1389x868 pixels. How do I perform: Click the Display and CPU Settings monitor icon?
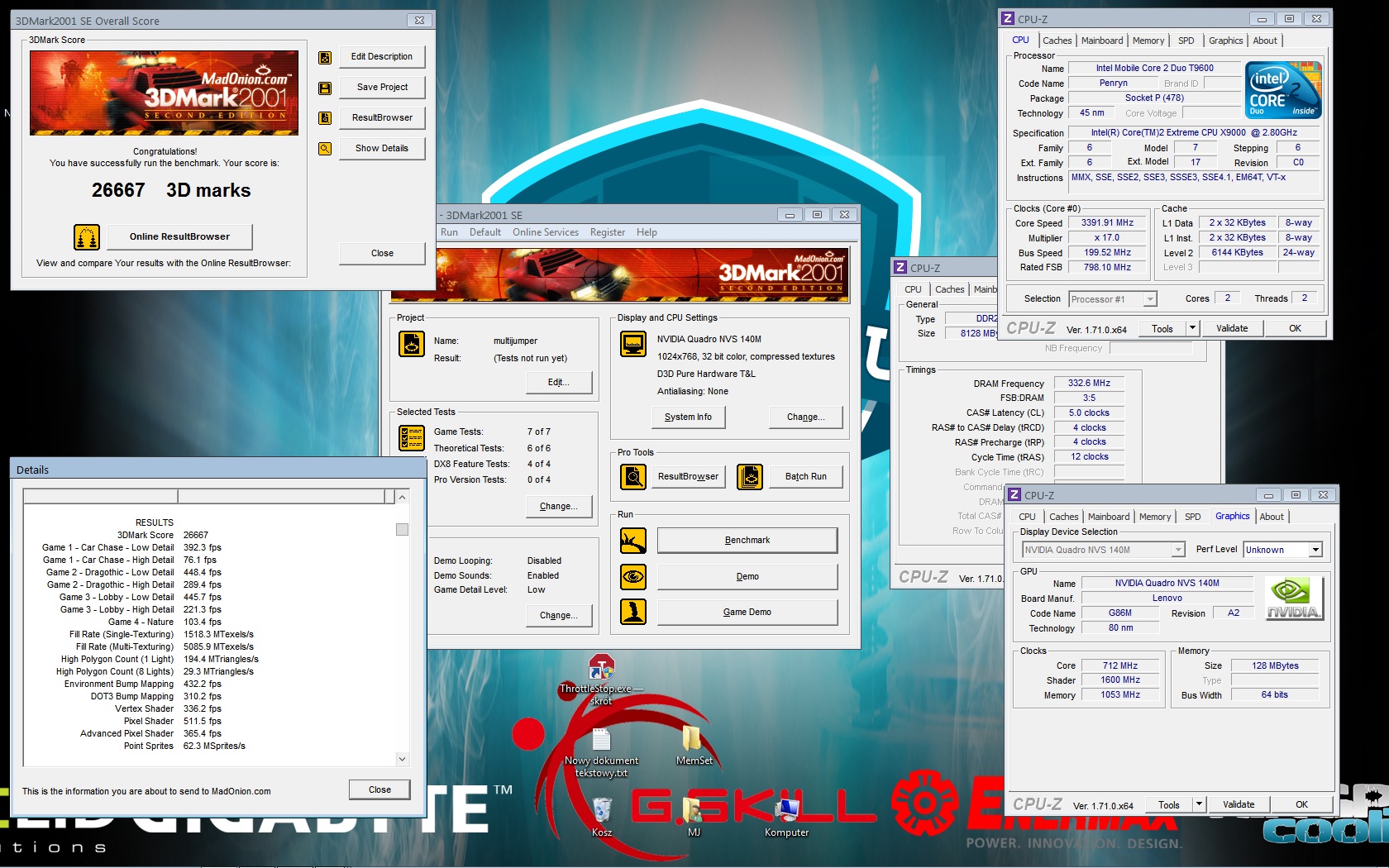(633, 343)
